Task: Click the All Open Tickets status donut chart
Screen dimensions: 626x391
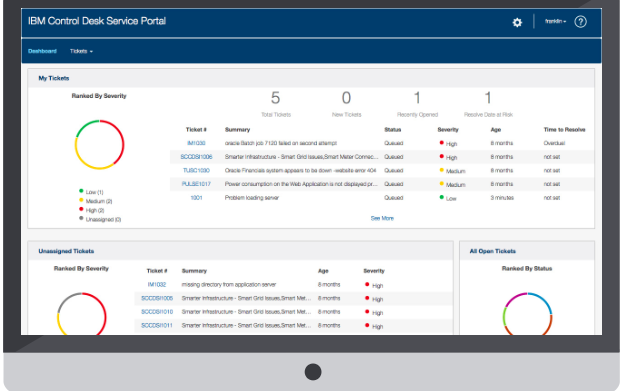Action: click(527, 314)
